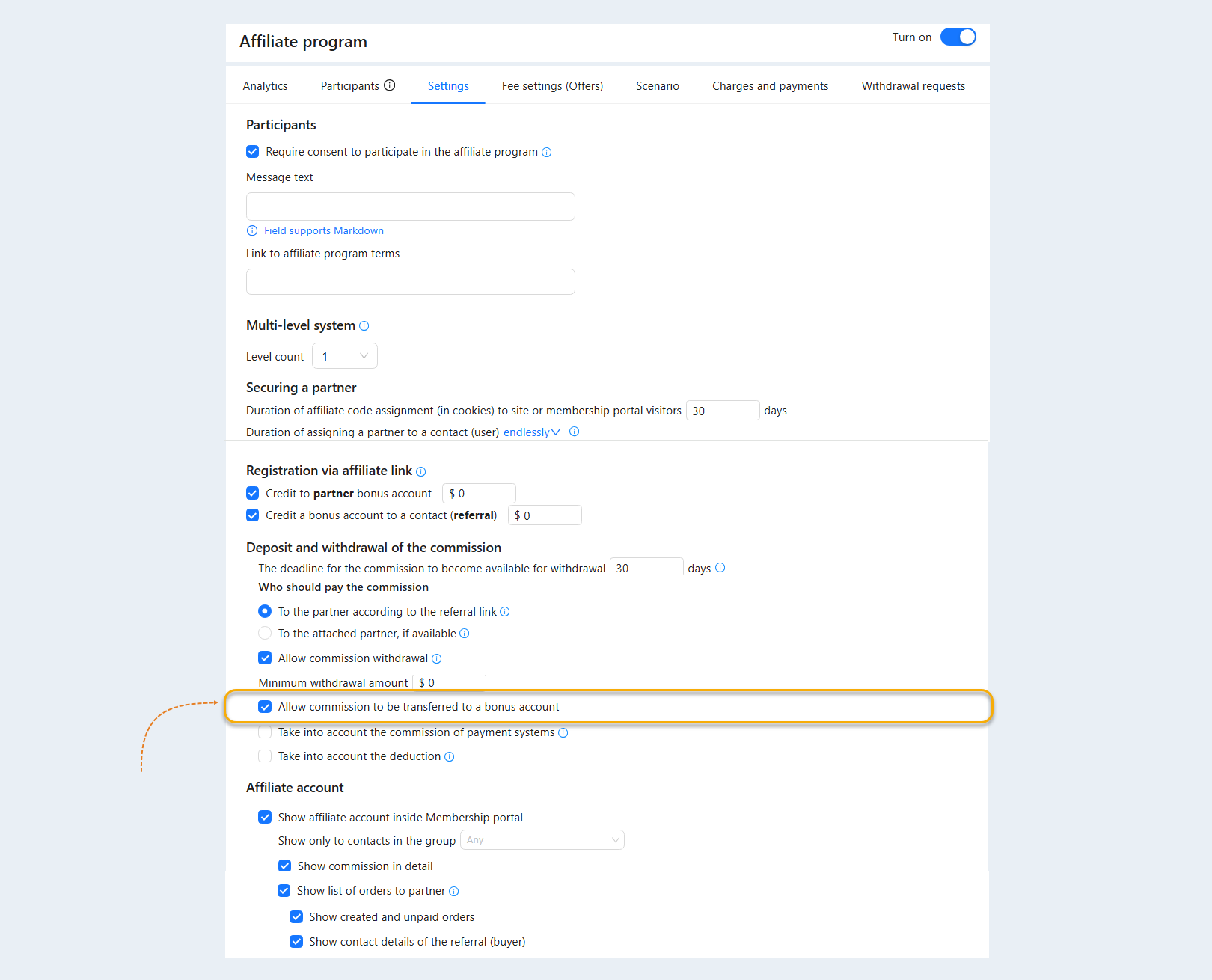The width and height of the screenshot is (1212, 980).
Task: Click the Field supports Markdown link
Action: (x=324, y=230)
